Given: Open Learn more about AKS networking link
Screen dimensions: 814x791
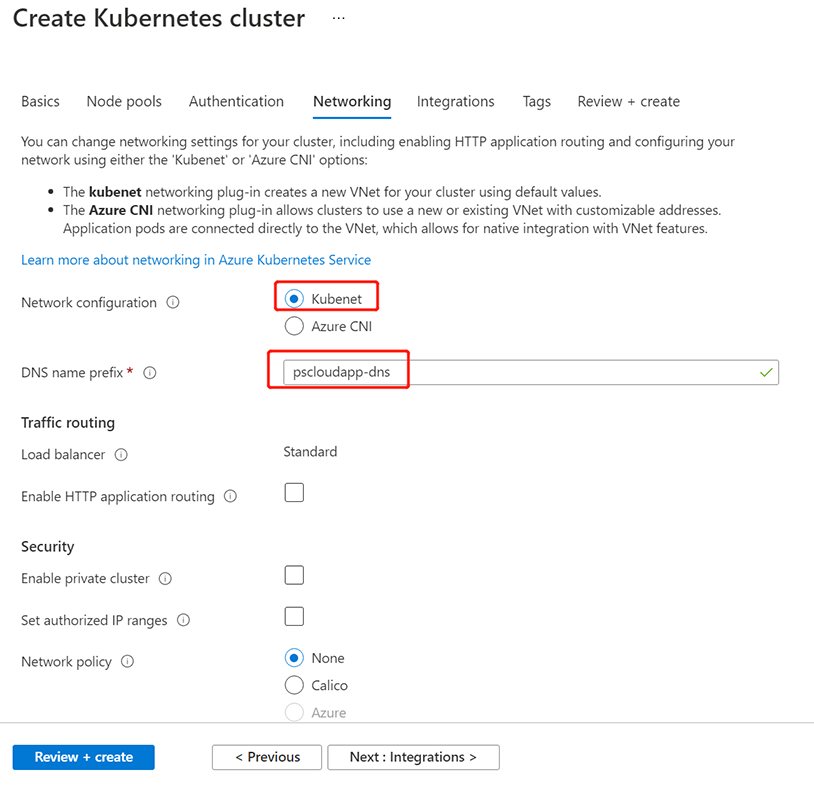Looking at the screenshot, I should 196,260.
